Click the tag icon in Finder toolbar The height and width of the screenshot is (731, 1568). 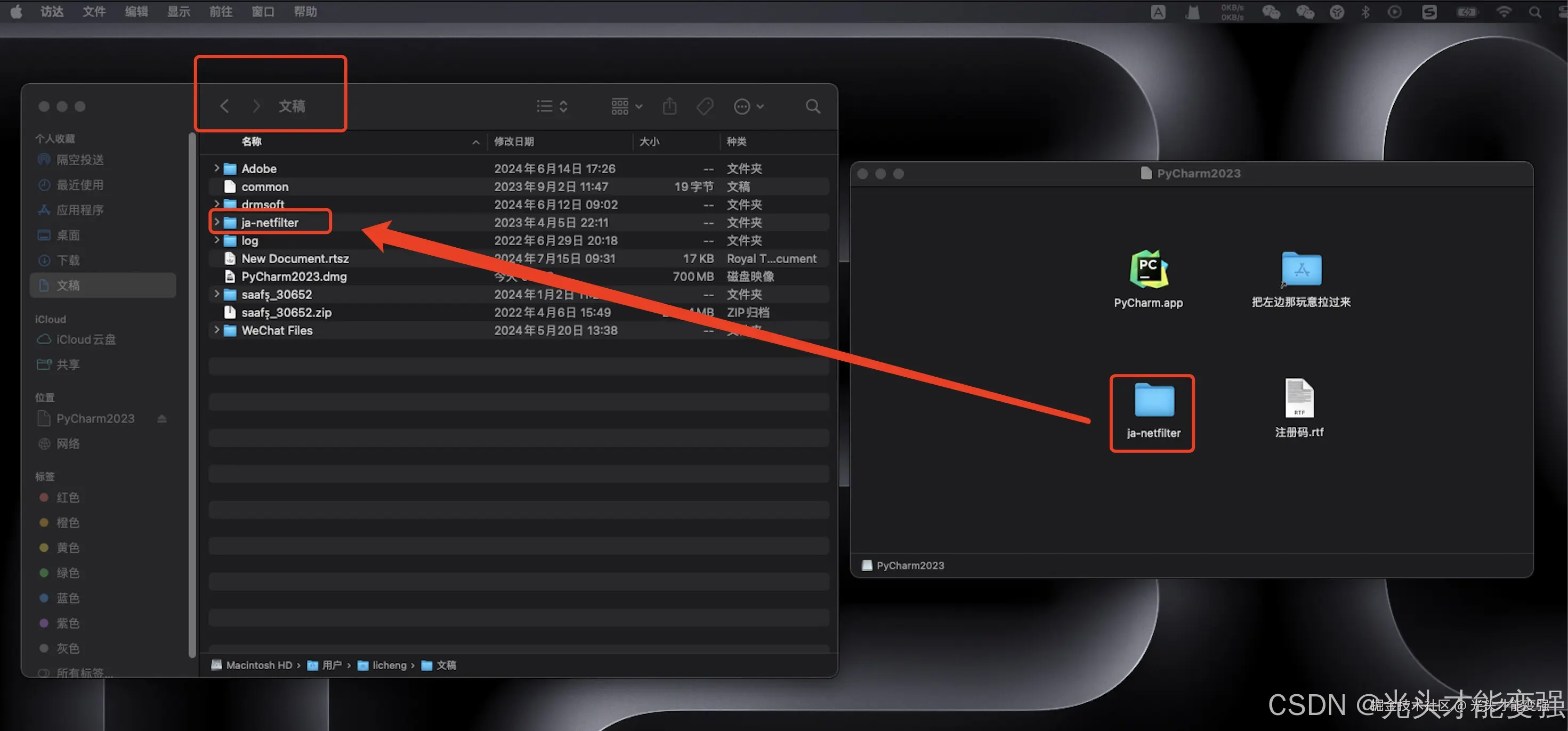(x=705, y=107)
